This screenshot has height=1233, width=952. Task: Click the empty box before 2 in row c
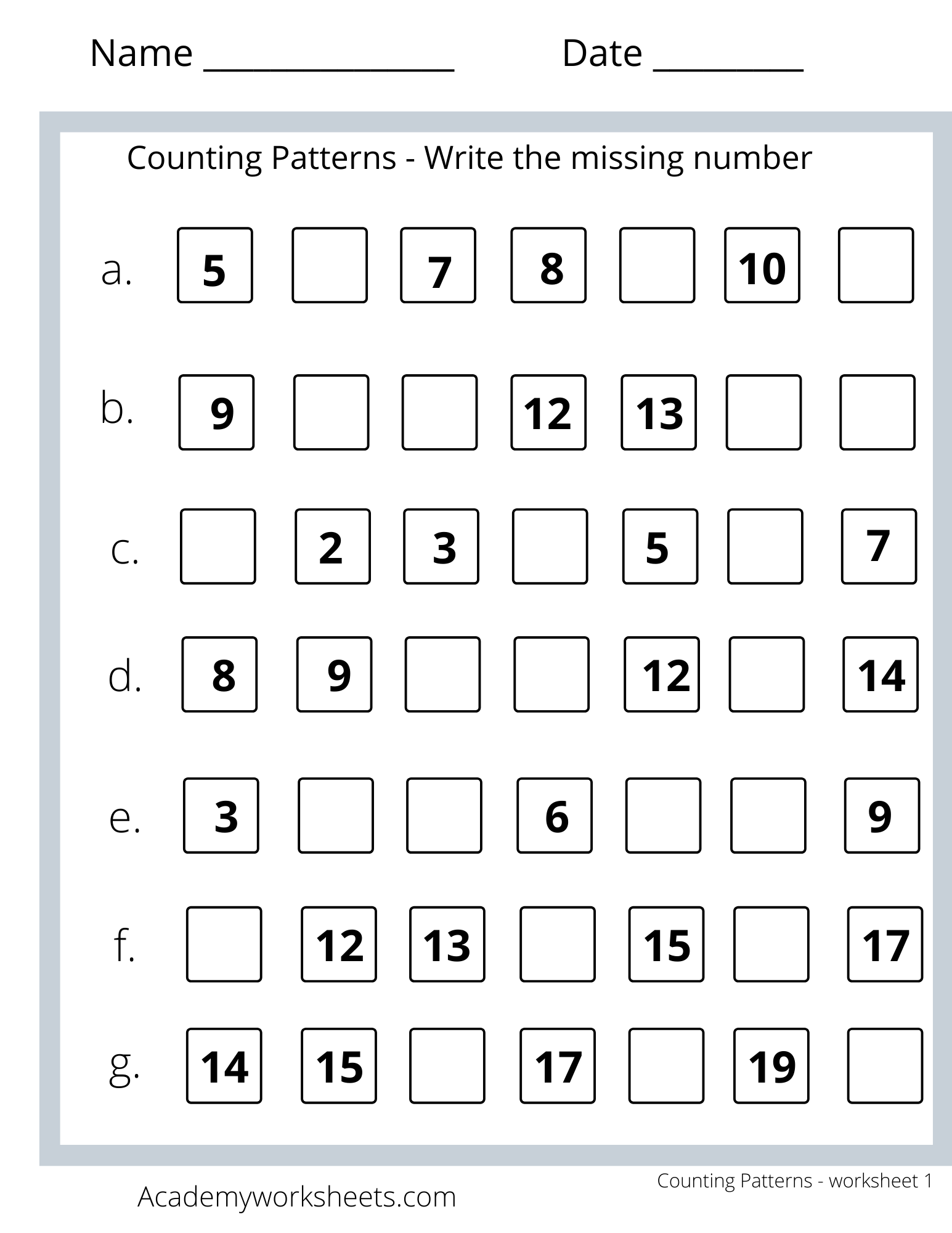click(218, 546)
